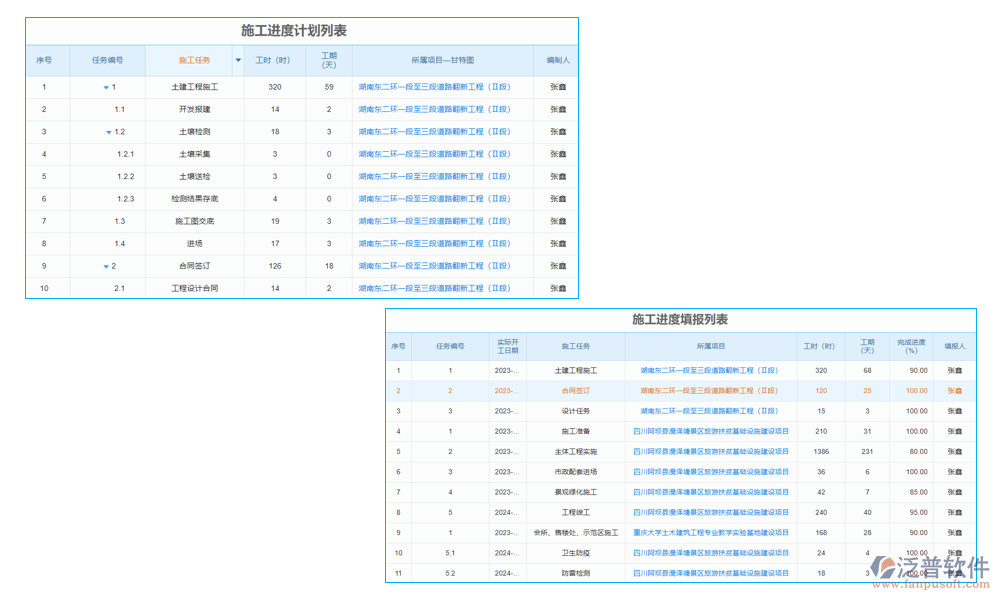Collapse the arrow beside task number 2
The width and height of the screenshot is (1000, 600).
click(x=106, y=267)
